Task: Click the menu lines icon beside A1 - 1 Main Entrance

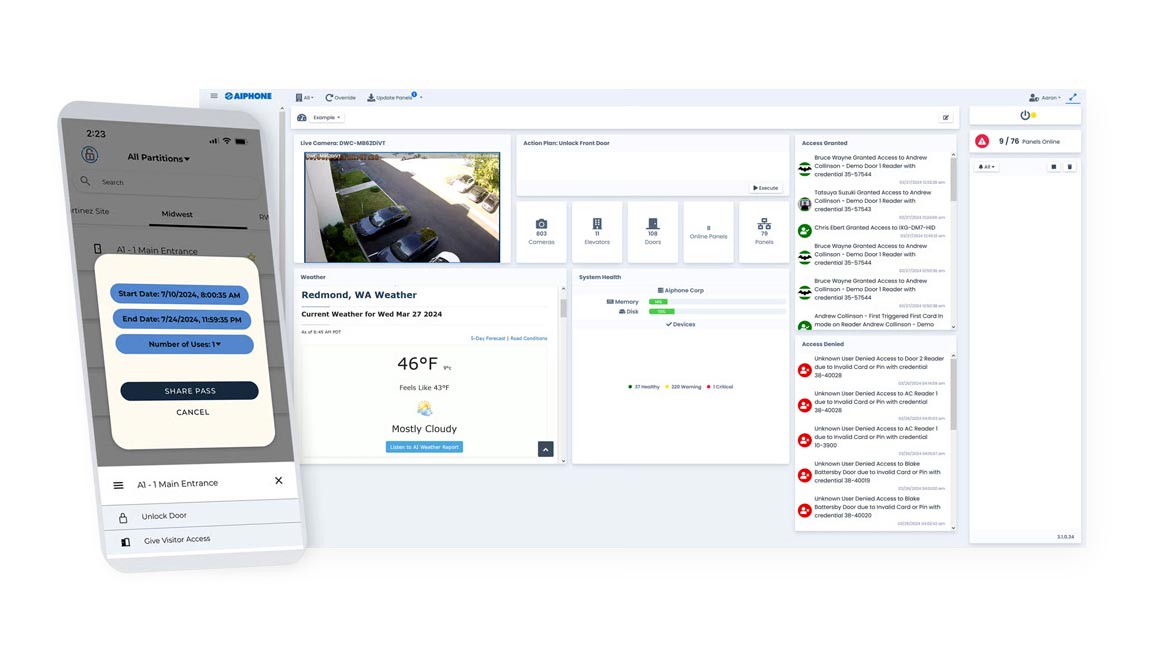Action: 118,486
